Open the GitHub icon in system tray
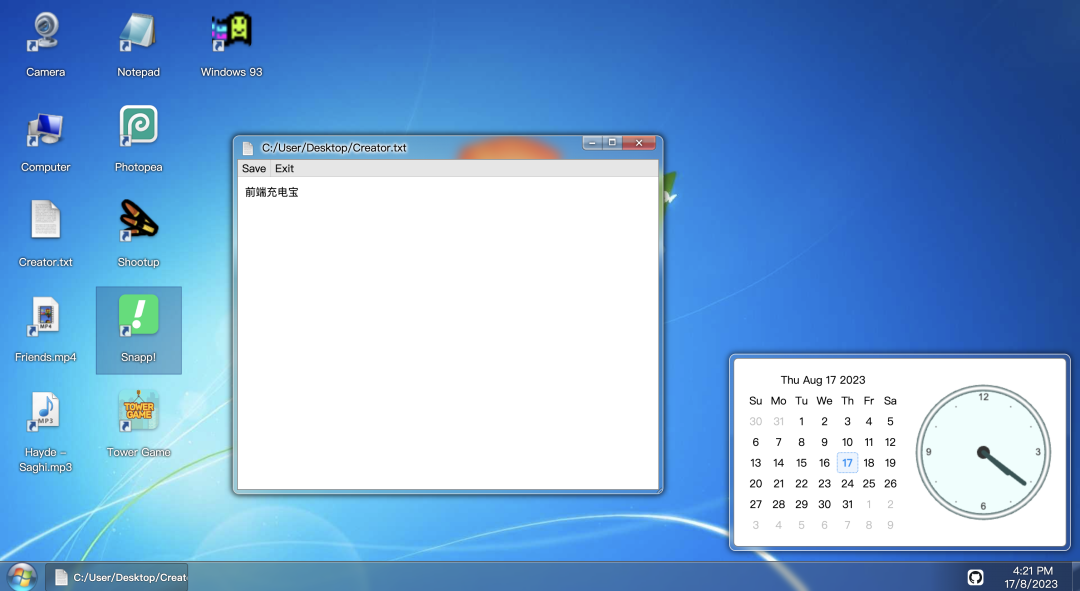The height and width of the screenshot is (591, 1080). (975, 577)
